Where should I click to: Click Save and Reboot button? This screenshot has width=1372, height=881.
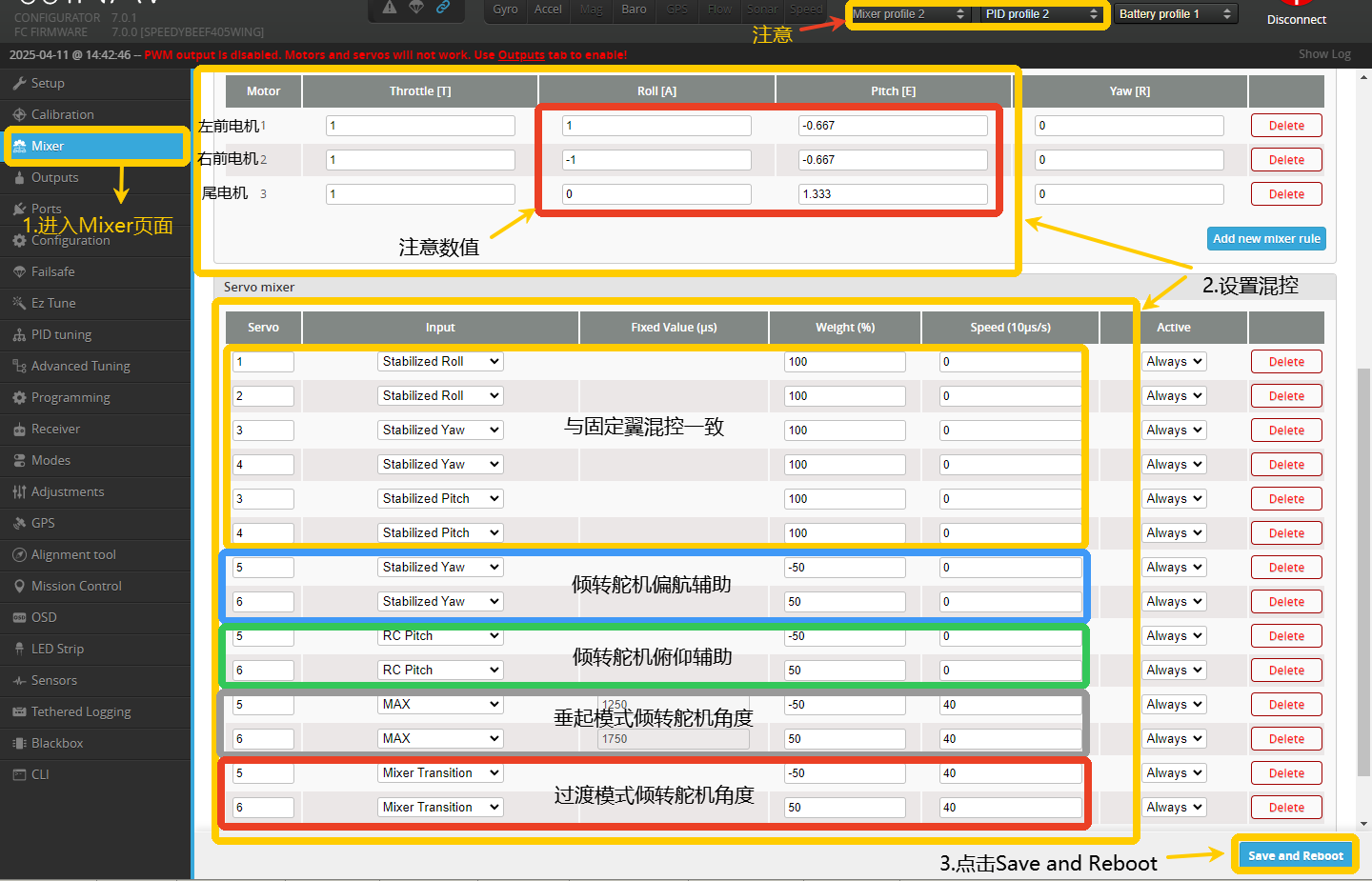pyautogui.click(x=1296, y=856)
